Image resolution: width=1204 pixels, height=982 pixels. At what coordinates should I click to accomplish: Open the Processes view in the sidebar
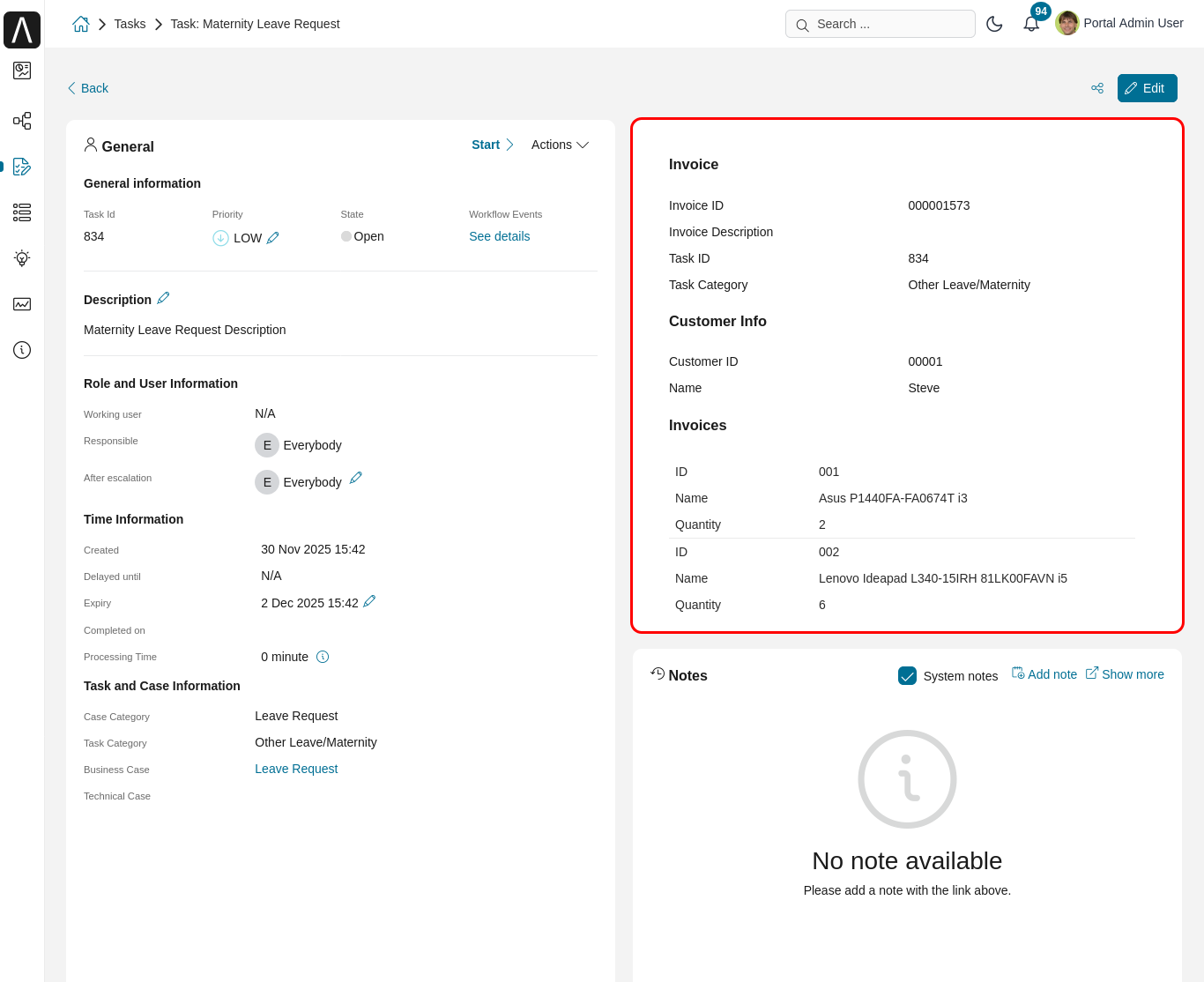click(21, 121)
